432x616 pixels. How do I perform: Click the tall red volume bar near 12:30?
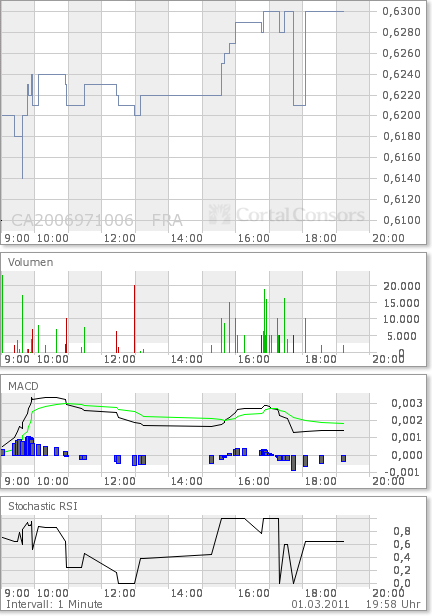tap(135, 319)
